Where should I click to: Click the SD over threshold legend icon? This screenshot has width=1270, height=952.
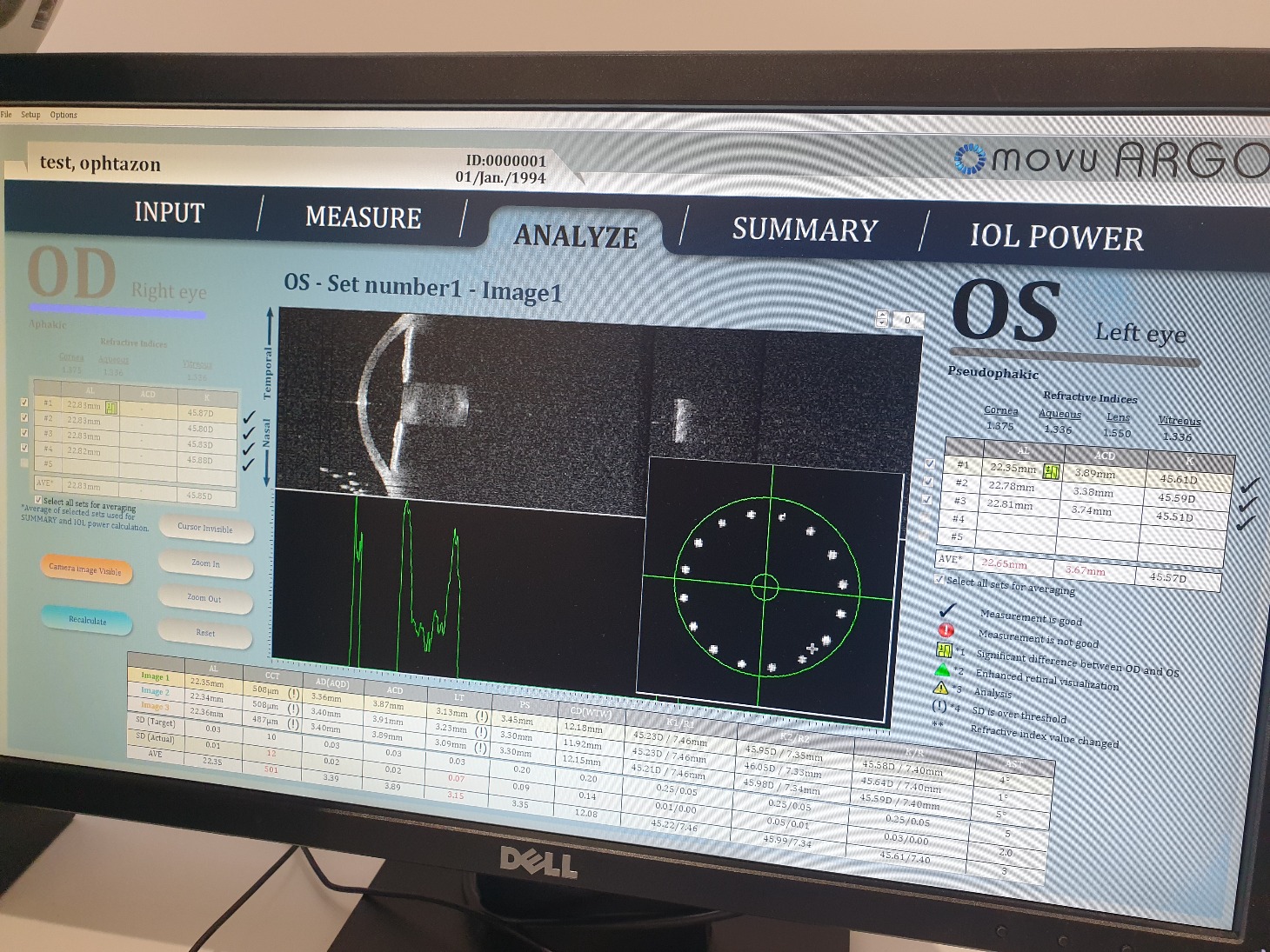click(x=939, y=706)
